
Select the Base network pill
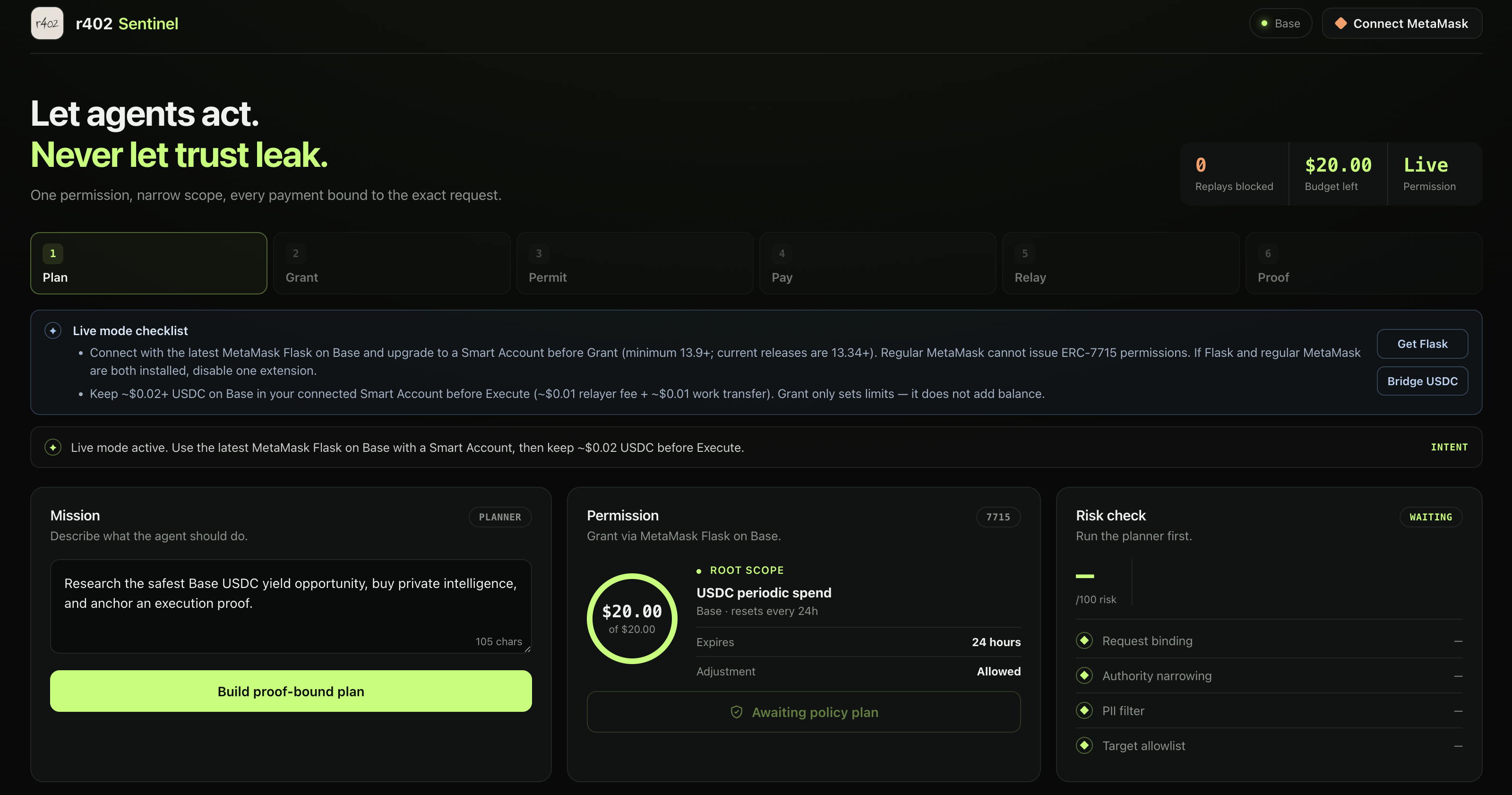click(1280, 24)
